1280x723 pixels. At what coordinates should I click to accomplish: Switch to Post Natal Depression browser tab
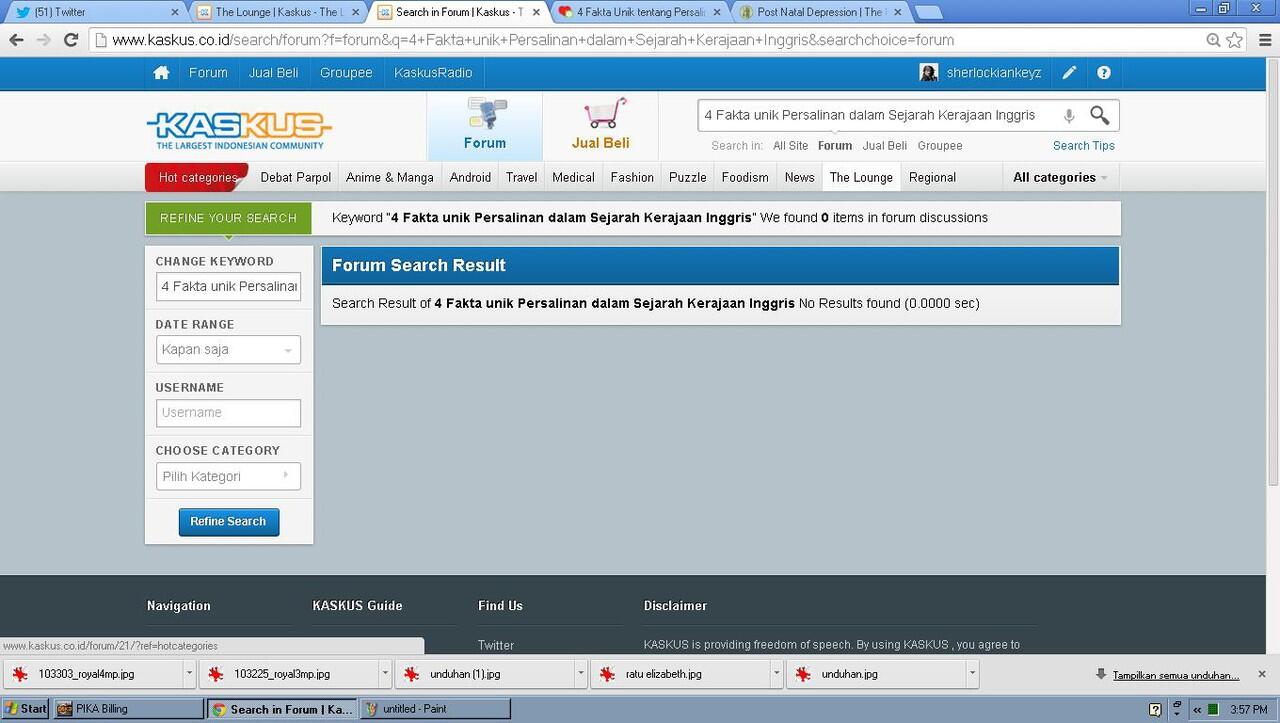click(820, 12)
